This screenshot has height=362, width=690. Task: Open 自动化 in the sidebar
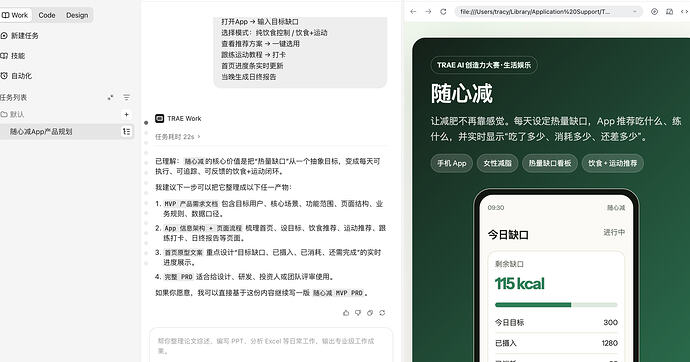point(17,76)
